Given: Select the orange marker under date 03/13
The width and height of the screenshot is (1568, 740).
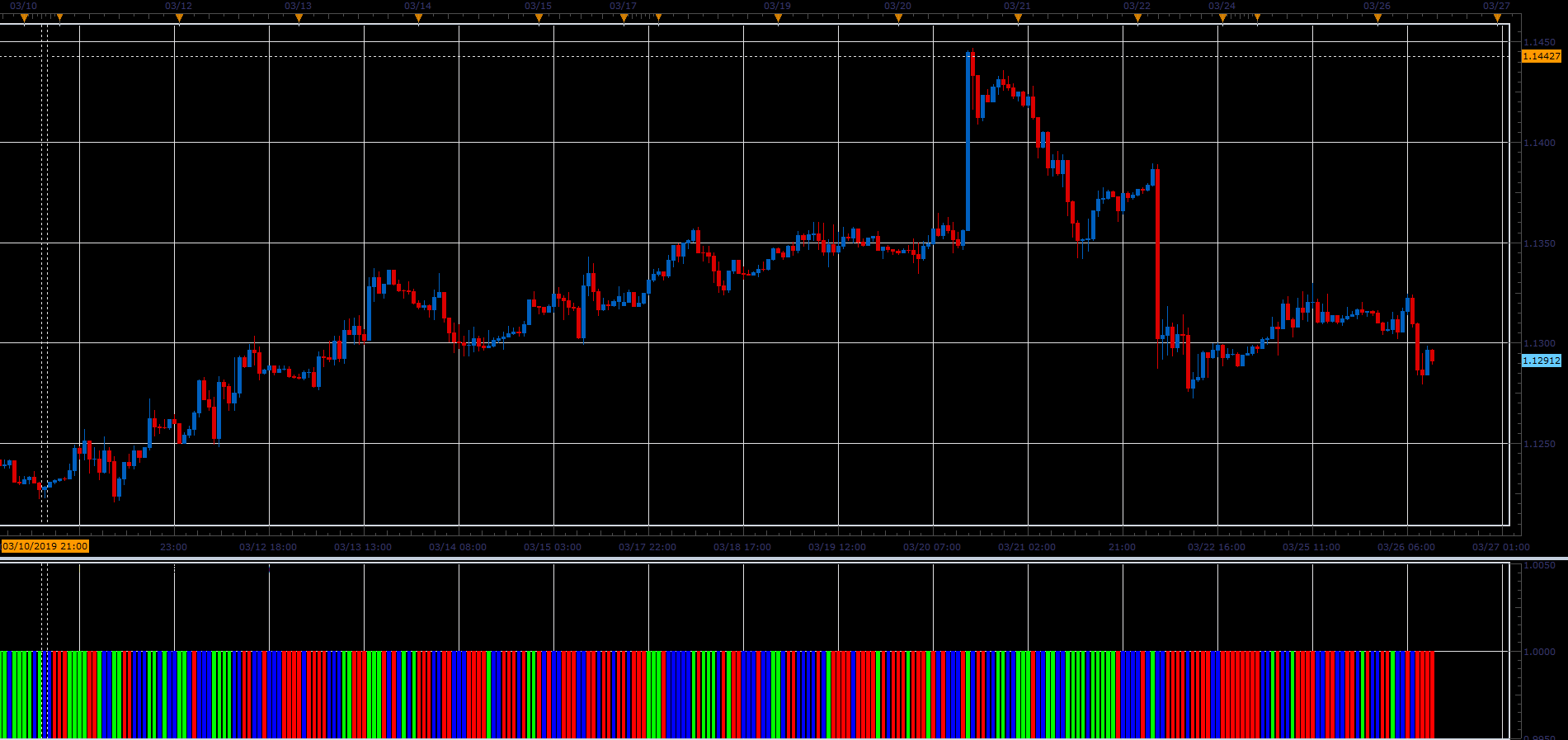Looking at the screenshot, I should pos(299,18).
